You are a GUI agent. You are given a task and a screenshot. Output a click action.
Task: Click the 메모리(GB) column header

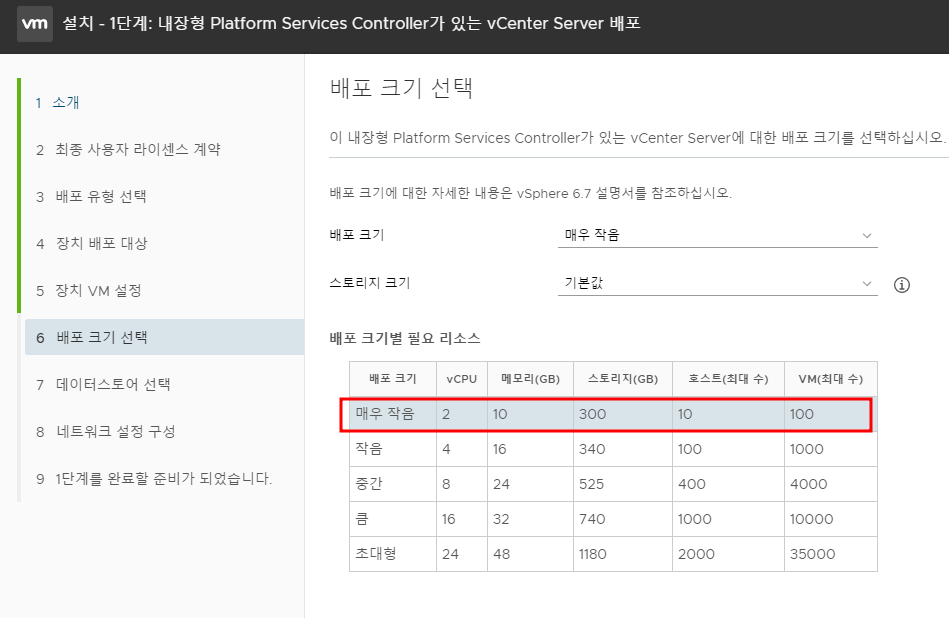click(530, 379)
